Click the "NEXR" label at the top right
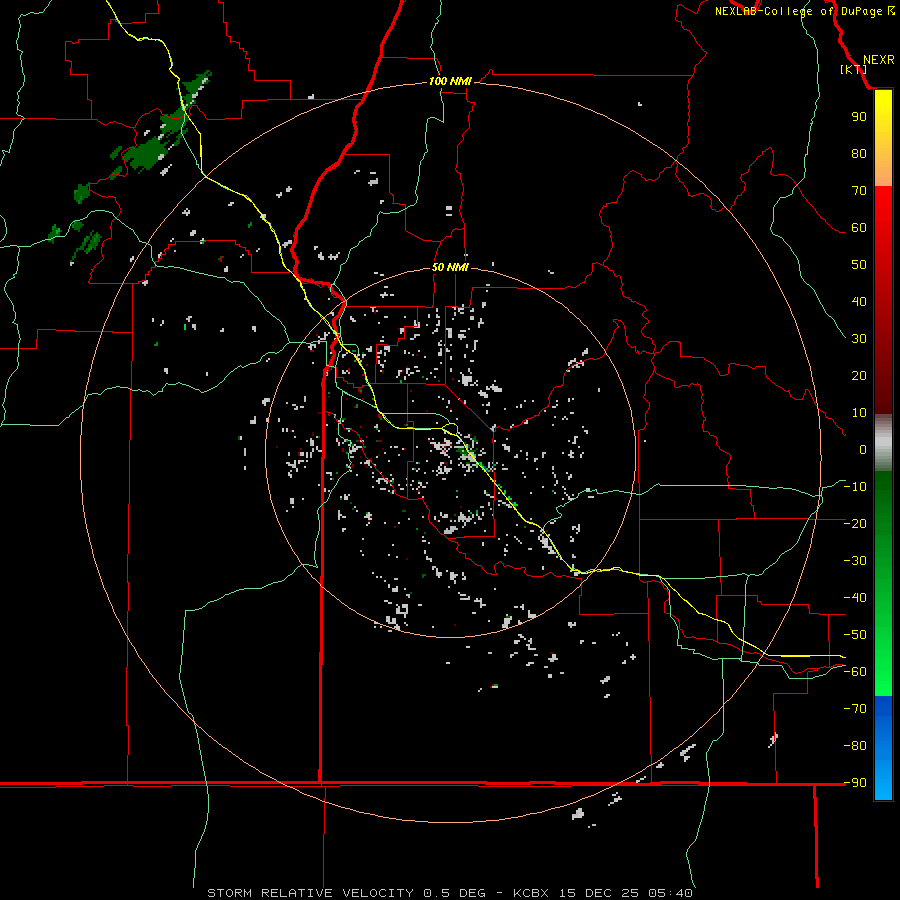Viewport: 900px width, 900px height. [878, 60]
